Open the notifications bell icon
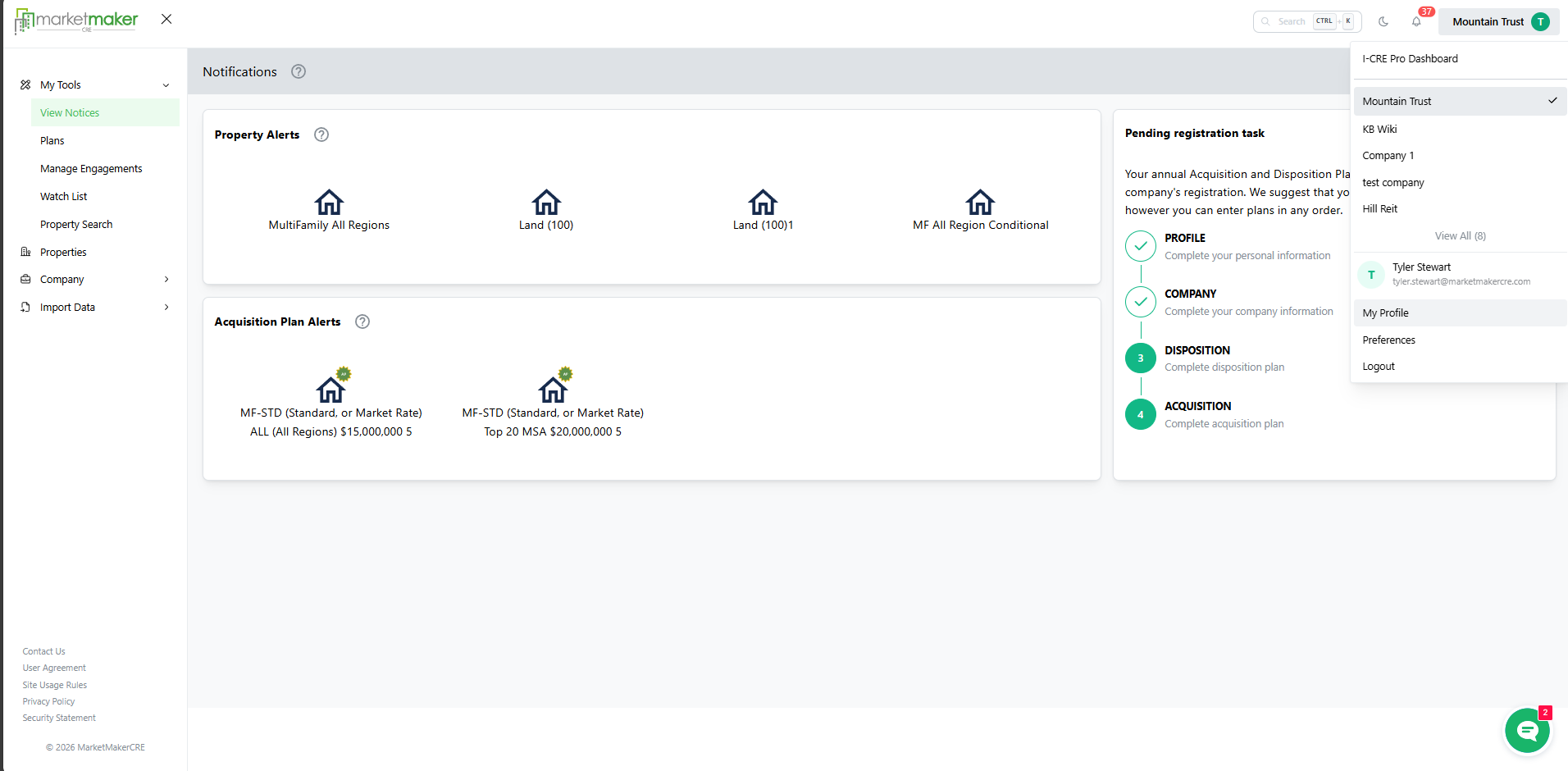 1416,22
